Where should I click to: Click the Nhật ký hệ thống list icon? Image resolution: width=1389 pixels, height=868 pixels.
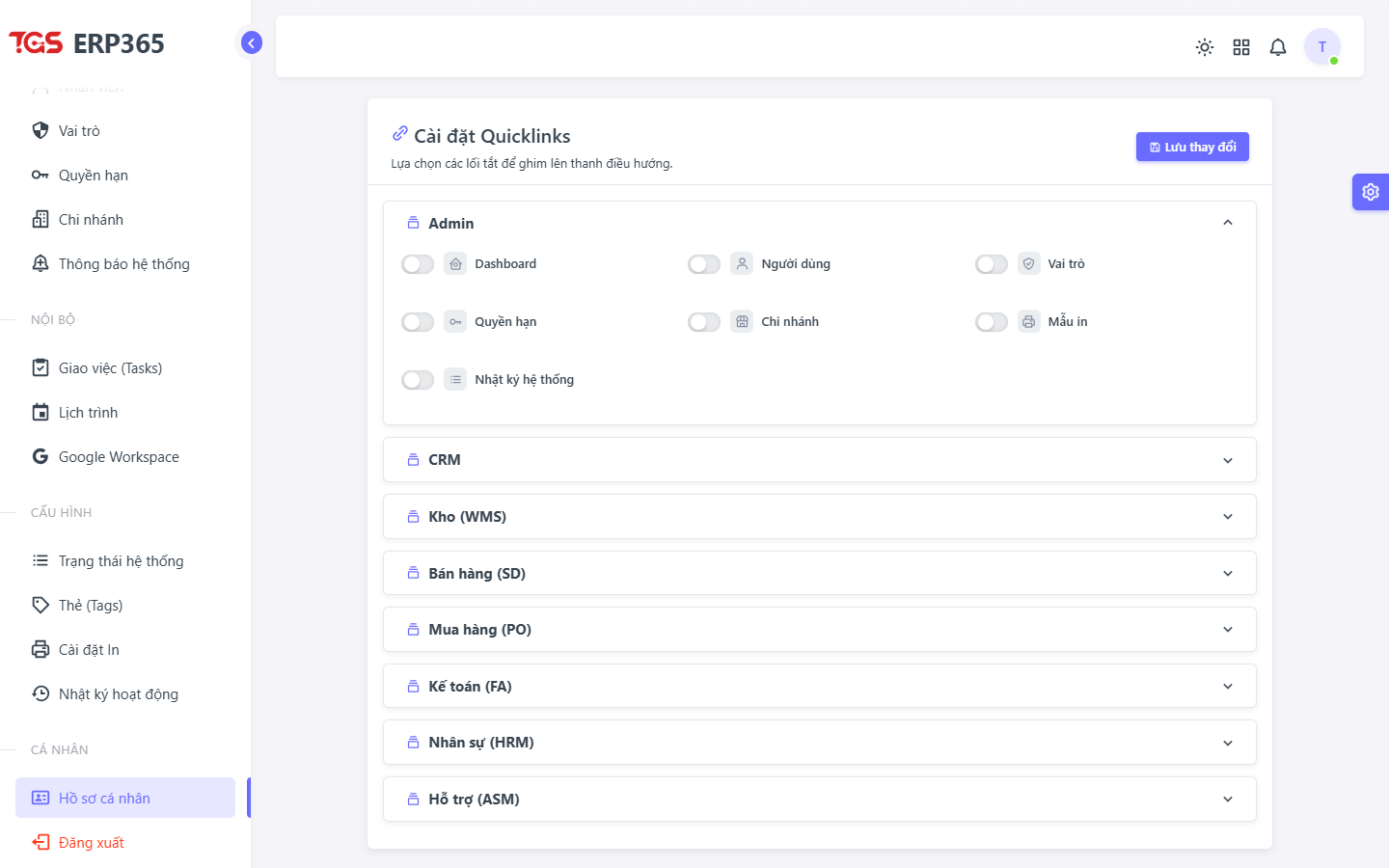pos(455,379)
